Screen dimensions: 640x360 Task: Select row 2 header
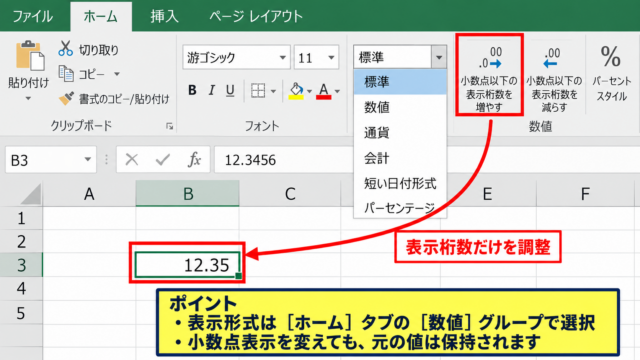(x=21, y=242)
